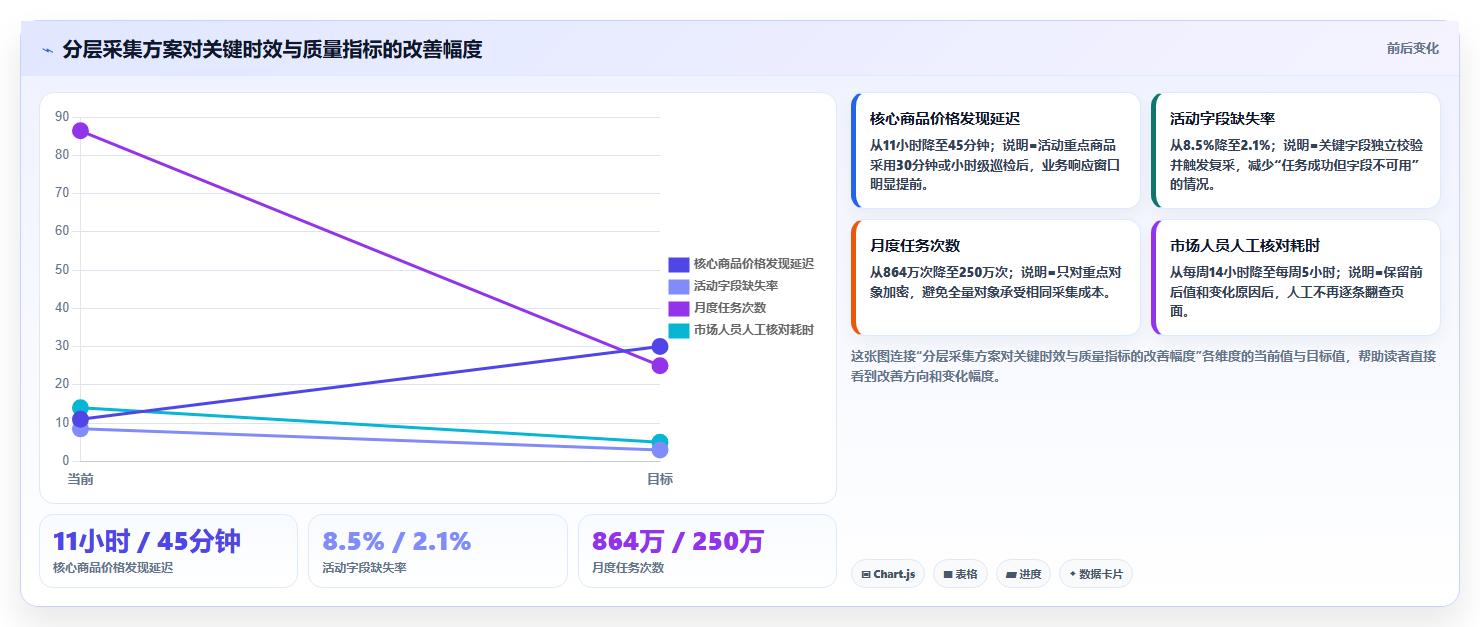The image size is (1480, 627).
Task: Click the 进度 tag
Action: pyautogui.click(x=1023, y=574)
